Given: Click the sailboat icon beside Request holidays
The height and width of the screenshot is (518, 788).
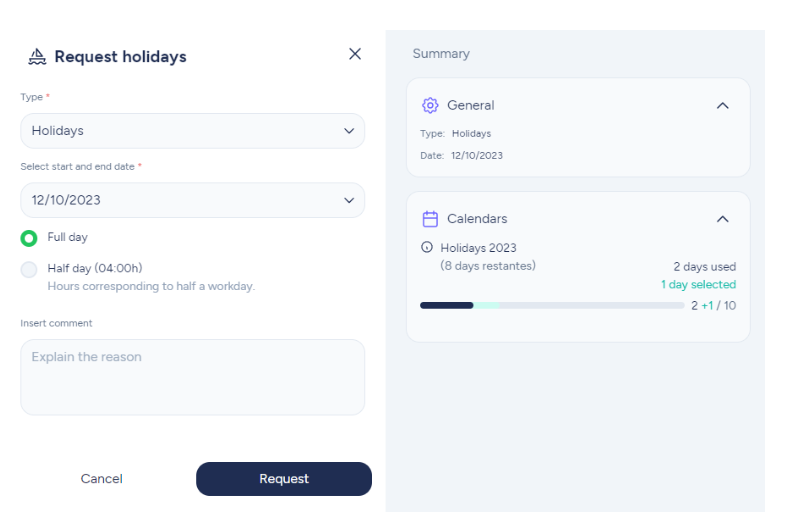Looking at the screenshot, I should (x=37, y=57).
